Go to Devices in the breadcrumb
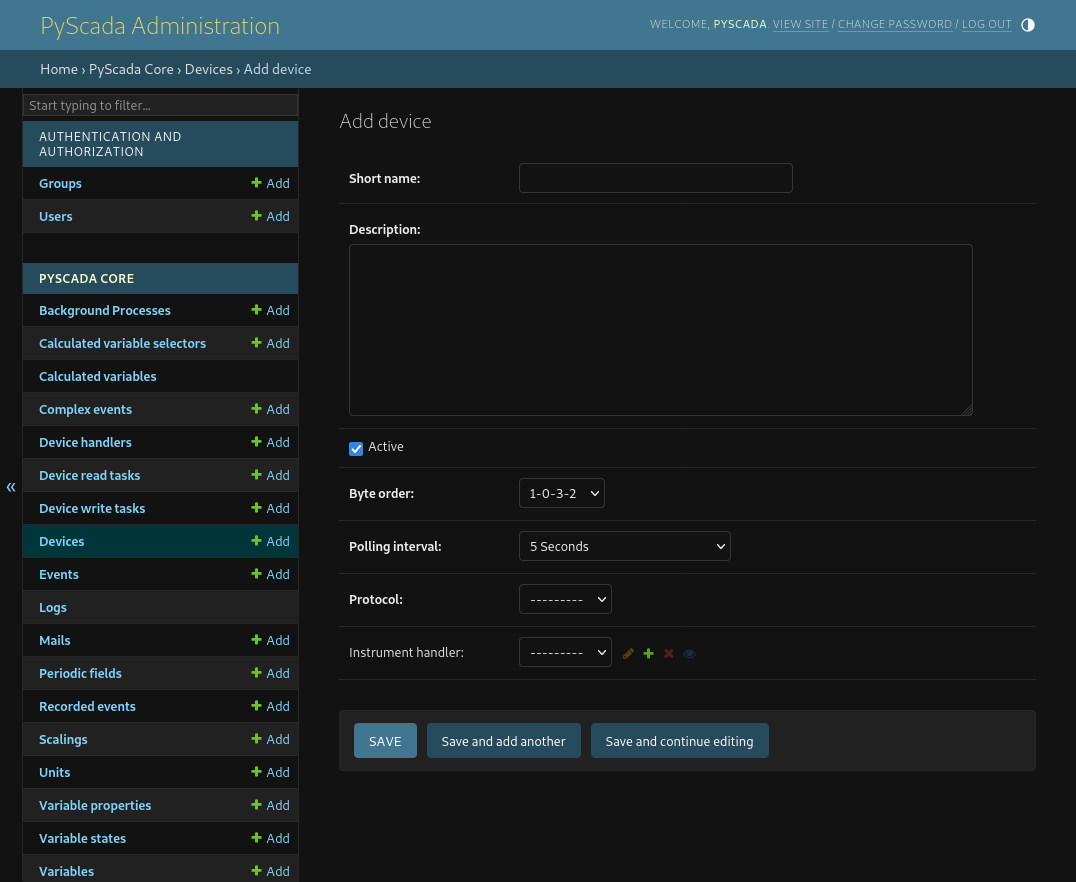This screenshot has height=882, width=1076. pos(209,69)
